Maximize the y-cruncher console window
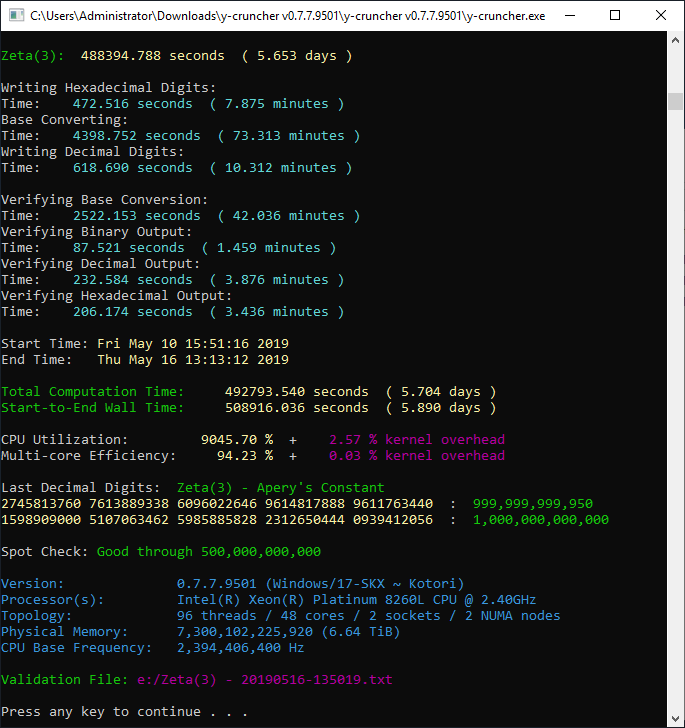The image size is (685, 728). click(615, 16)
